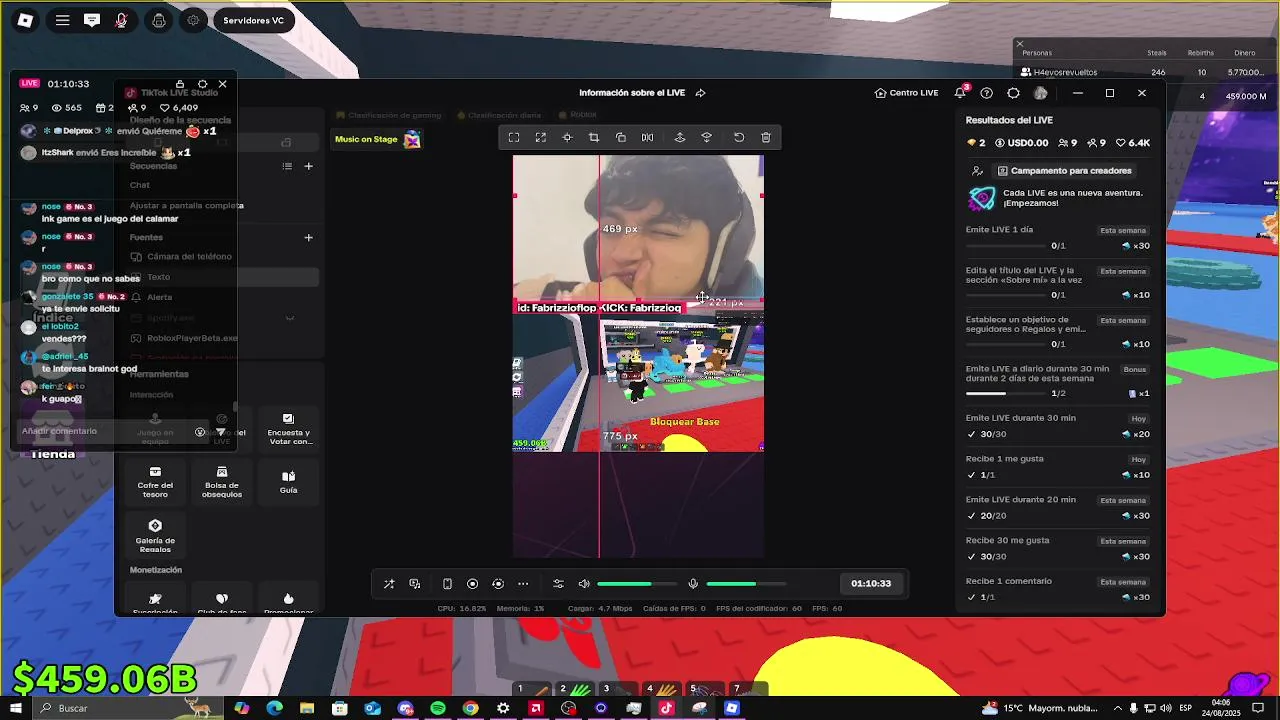Click the music media icon in bottom bar
The image size is (1280, 720).
(x=415, y=584)
